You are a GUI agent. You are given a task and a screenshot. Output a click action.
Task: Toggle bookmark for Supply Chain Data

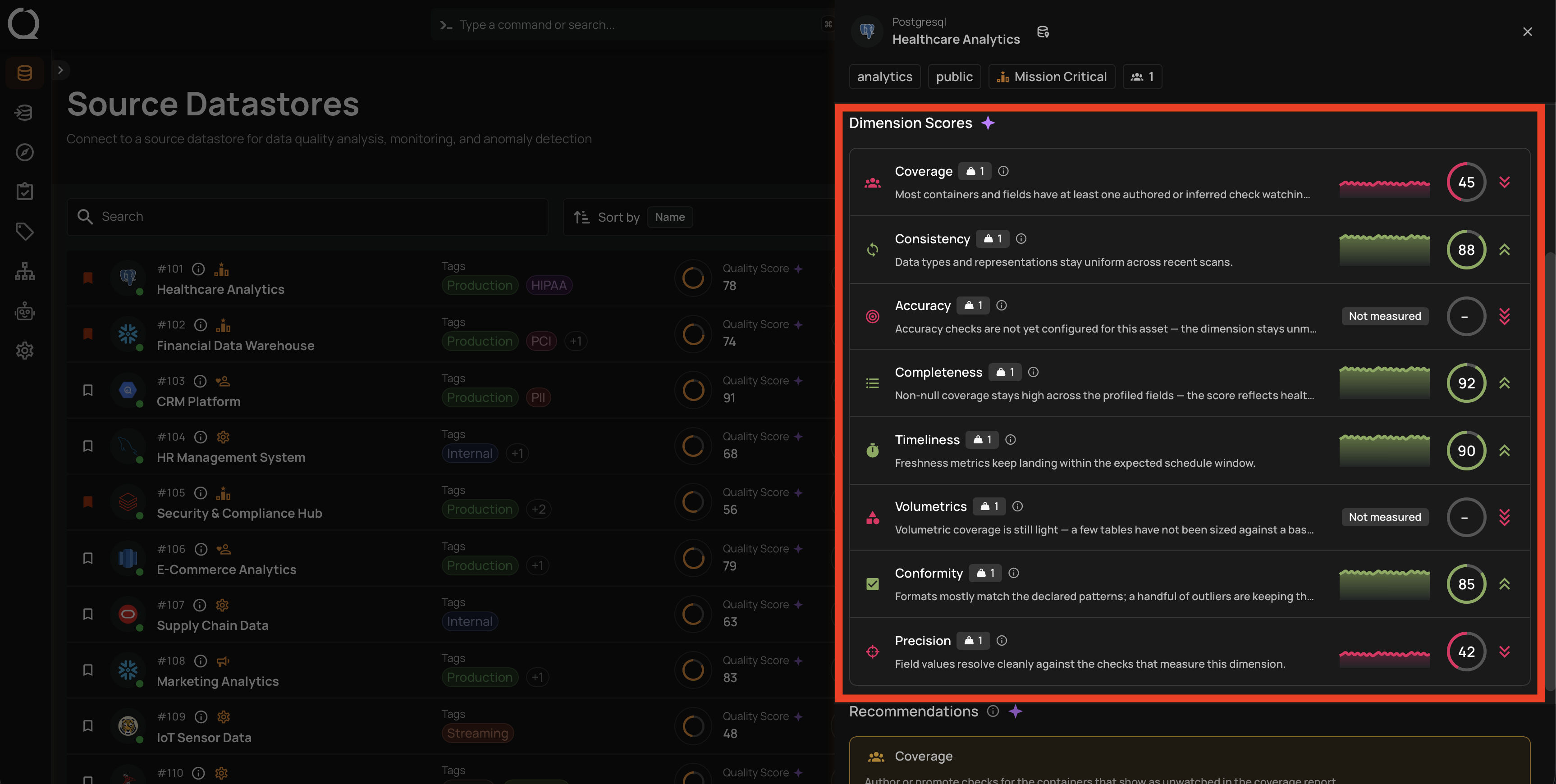click(88, 614)
